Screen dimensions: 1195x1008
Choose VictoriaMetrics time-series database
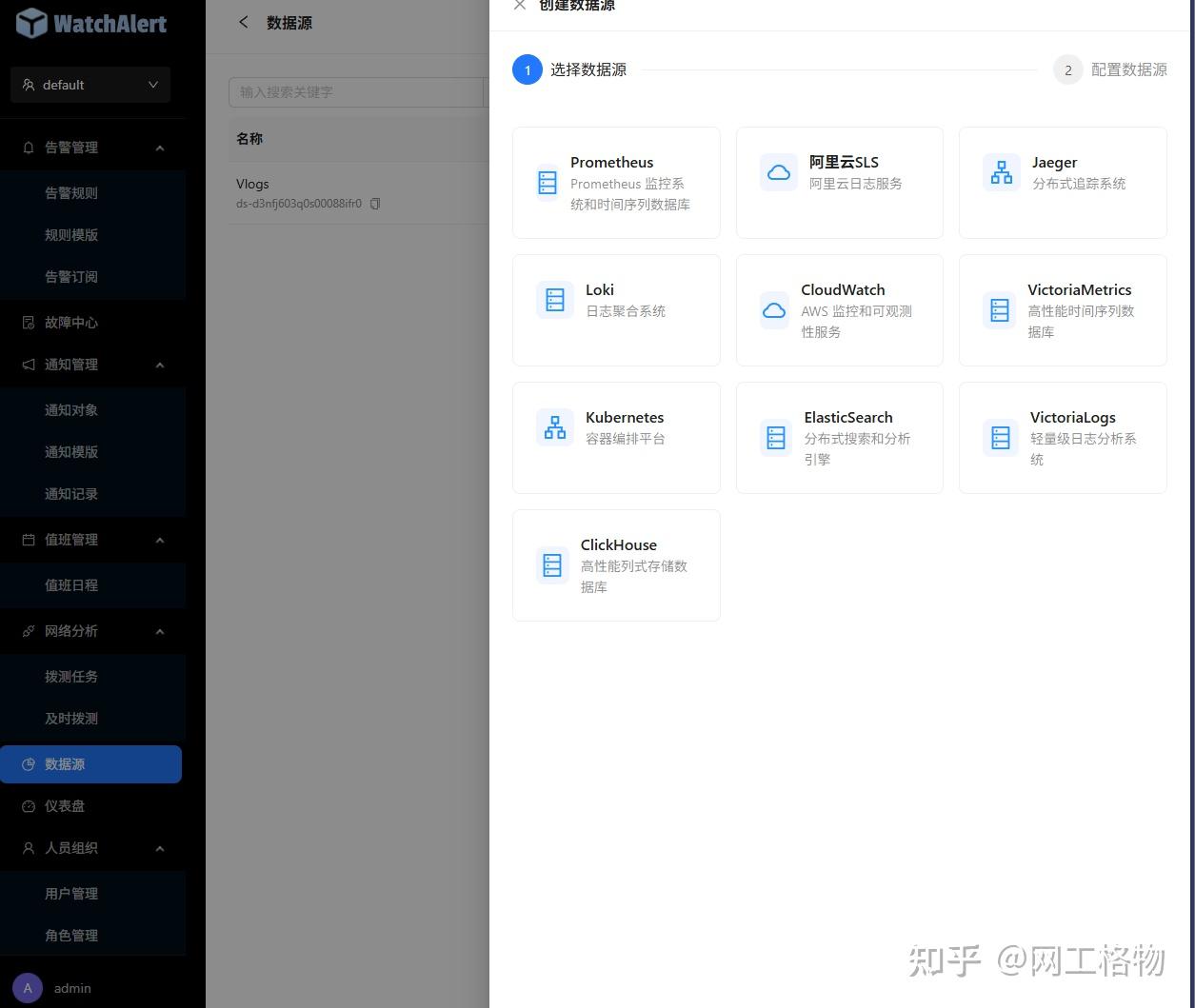click(x=1062, y=309)
